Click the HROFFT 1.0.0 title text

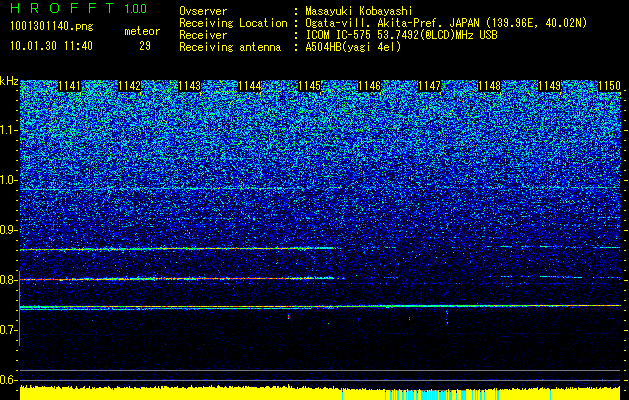click(x=79, y=8)
